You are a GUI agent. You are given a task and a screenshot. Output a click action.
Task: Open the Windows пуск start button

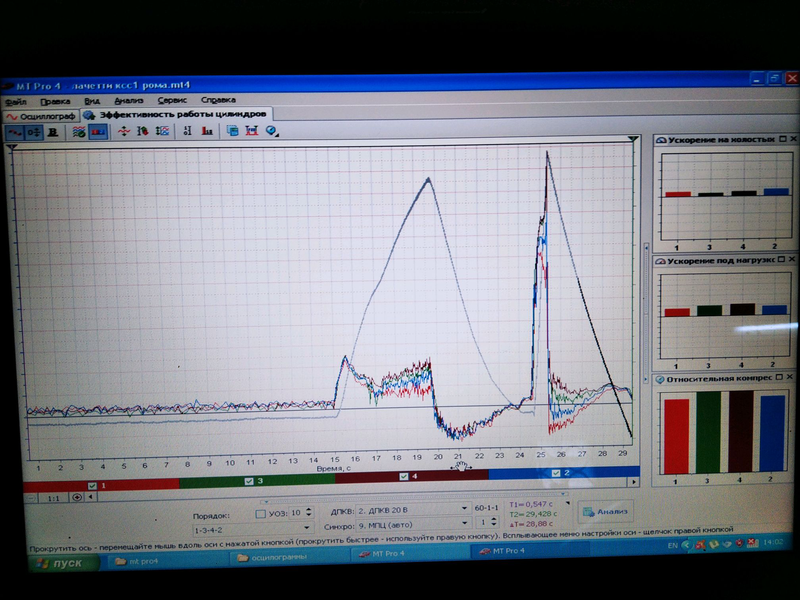coord(64,563)
